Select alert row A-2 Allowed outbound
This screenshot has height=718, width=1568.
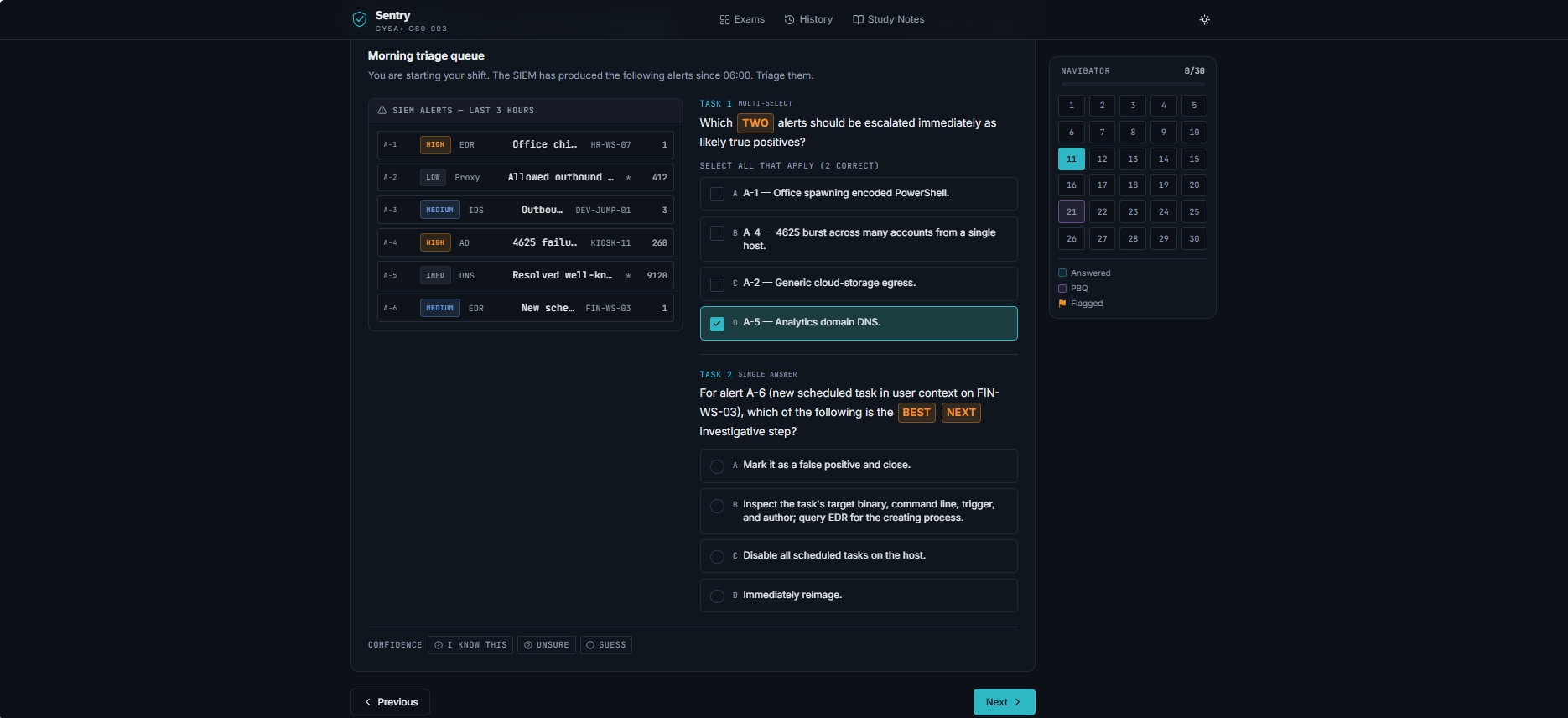click(526, 178)
